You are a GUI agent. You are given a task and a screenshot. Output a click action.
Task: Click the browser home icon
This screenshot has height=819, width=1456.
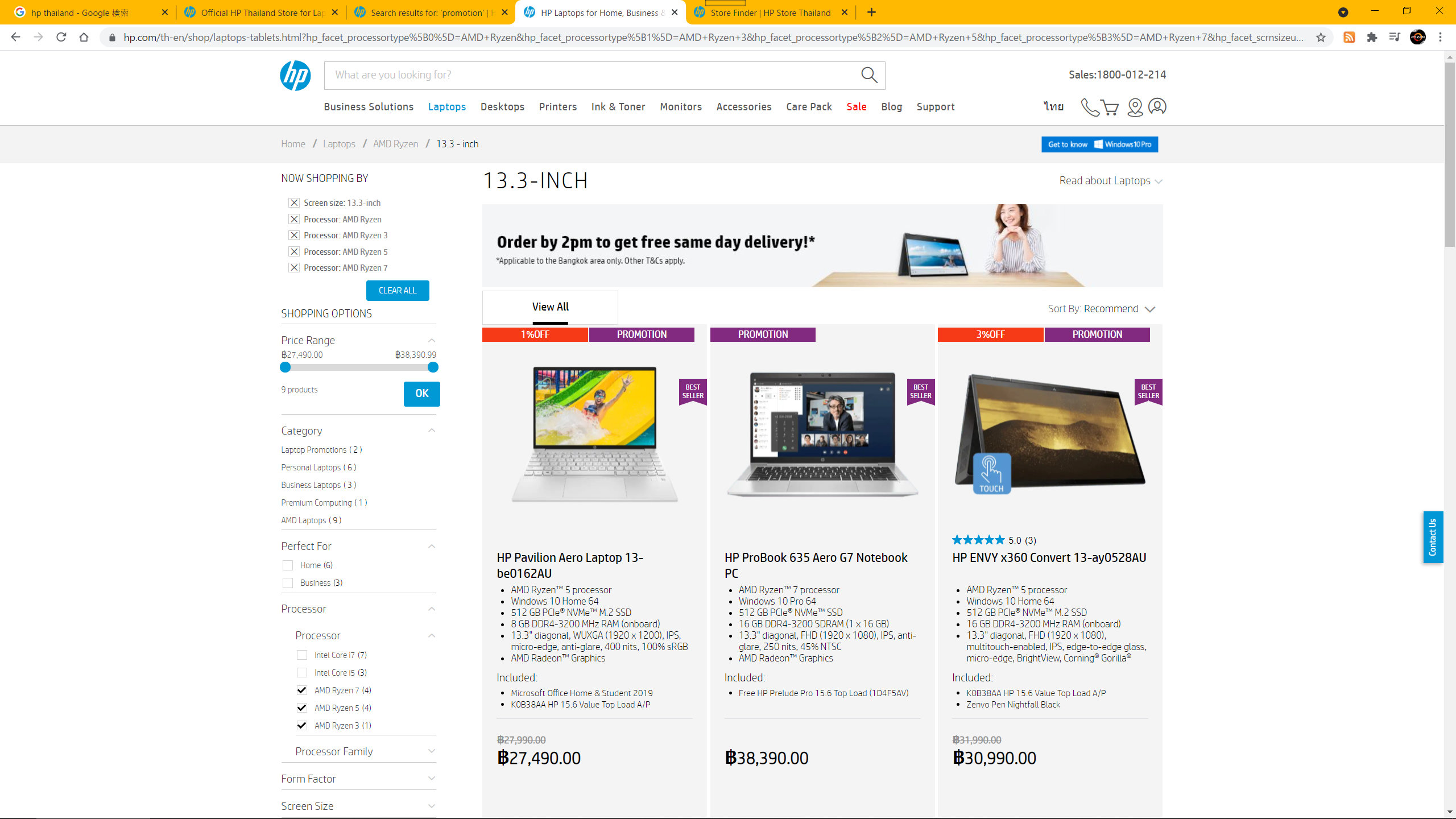point(84,37)
